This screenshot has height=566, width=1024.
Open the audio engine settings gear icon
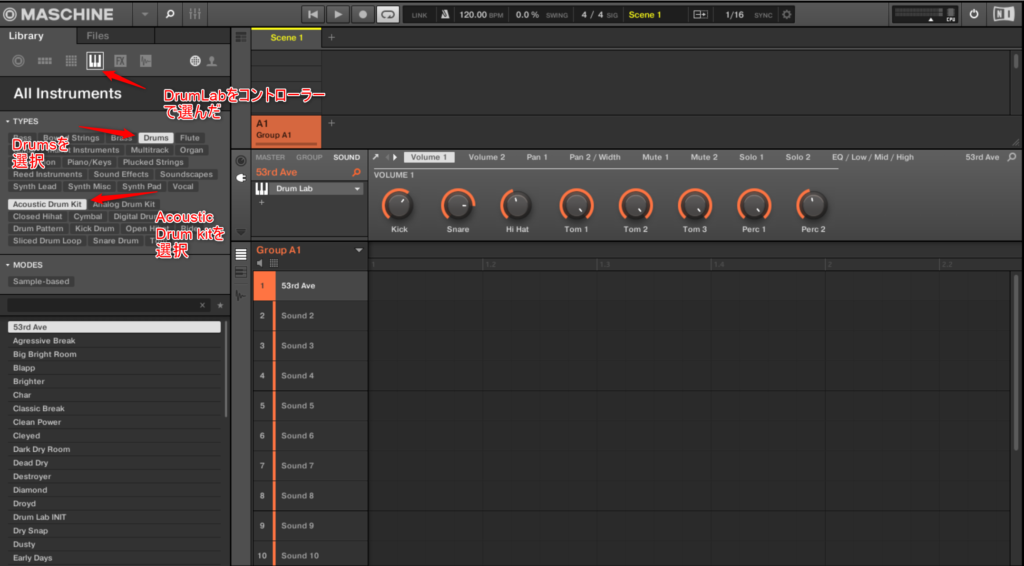pos(786,15)
